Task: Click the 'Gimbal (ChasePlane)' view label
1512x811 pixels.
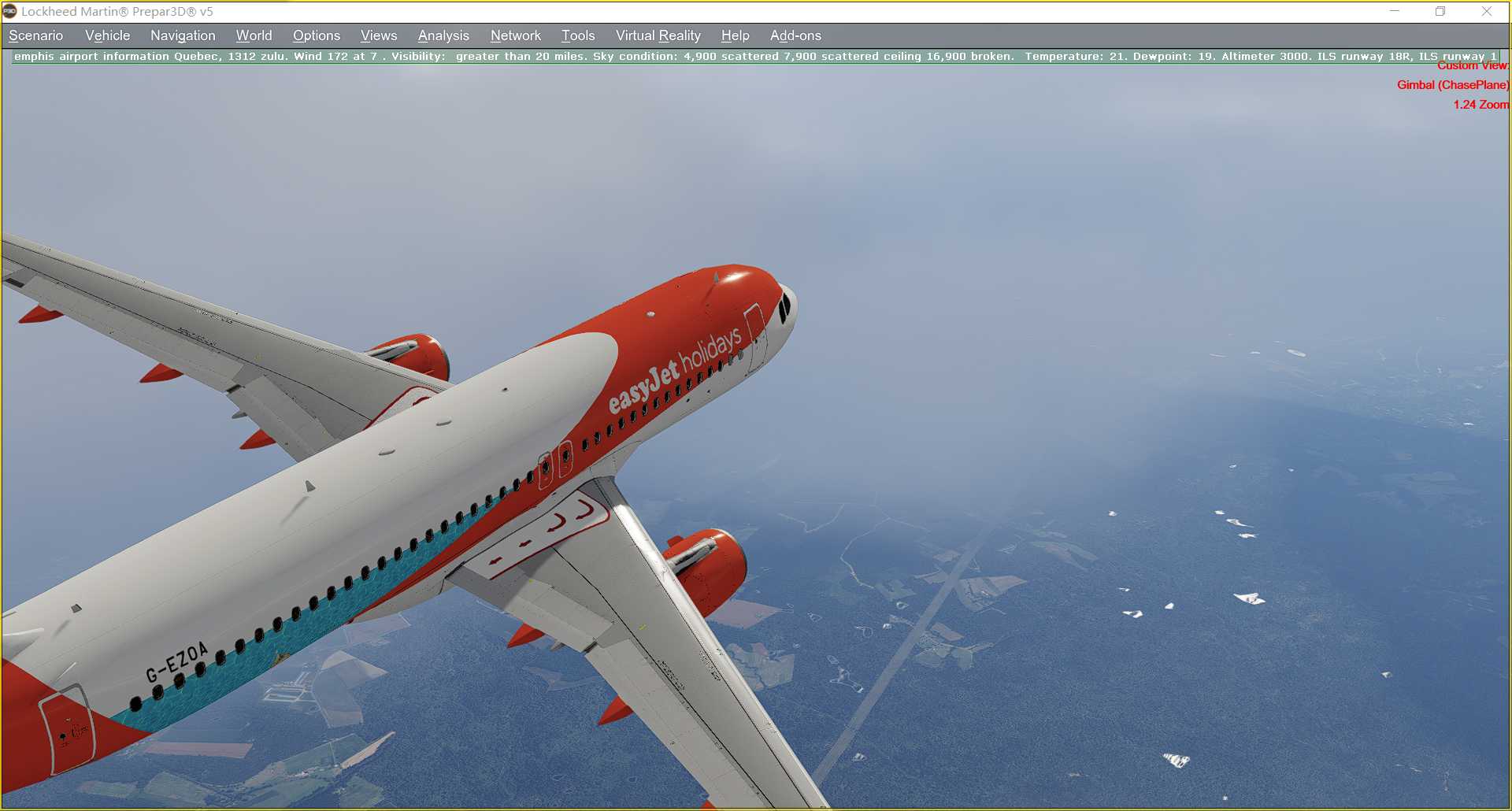Action: coord(1453,85)
